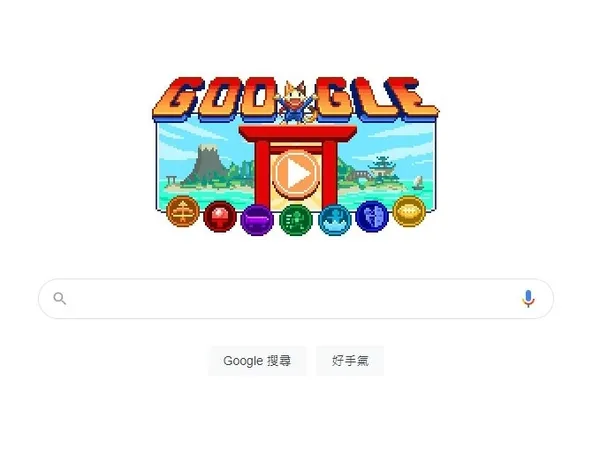Click the small sailboat on the water
The width and height of the screenshot is (600, 450).
418,183
